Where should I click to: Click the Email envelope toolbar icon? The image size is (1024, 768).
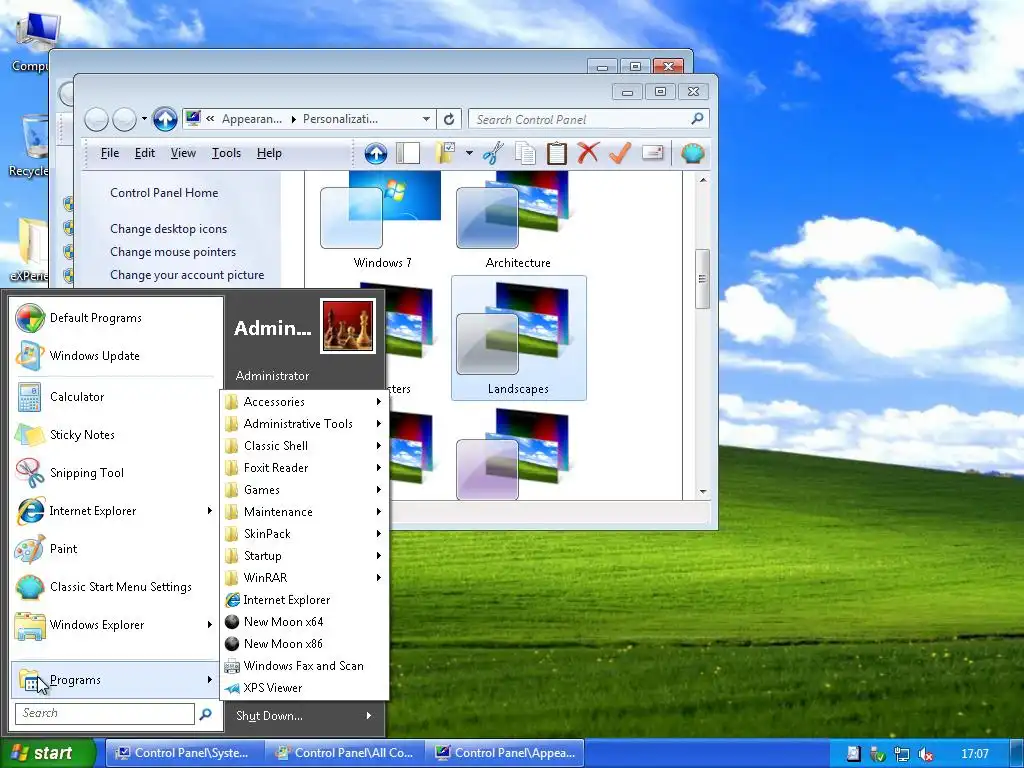[x=652, y=153]
